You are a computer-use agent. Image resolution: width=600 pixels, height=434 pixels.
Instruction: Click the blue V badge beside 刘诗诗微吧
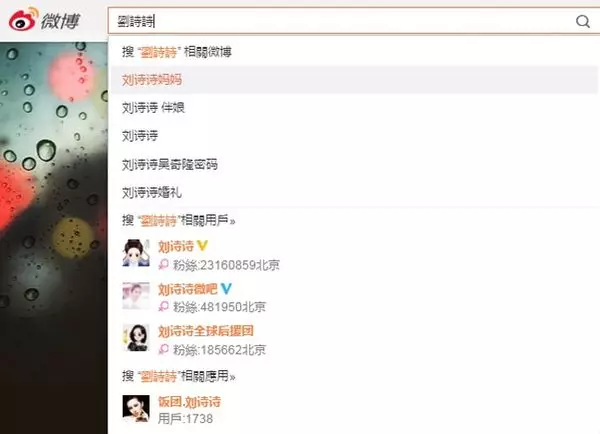click(x=226, y=288)
